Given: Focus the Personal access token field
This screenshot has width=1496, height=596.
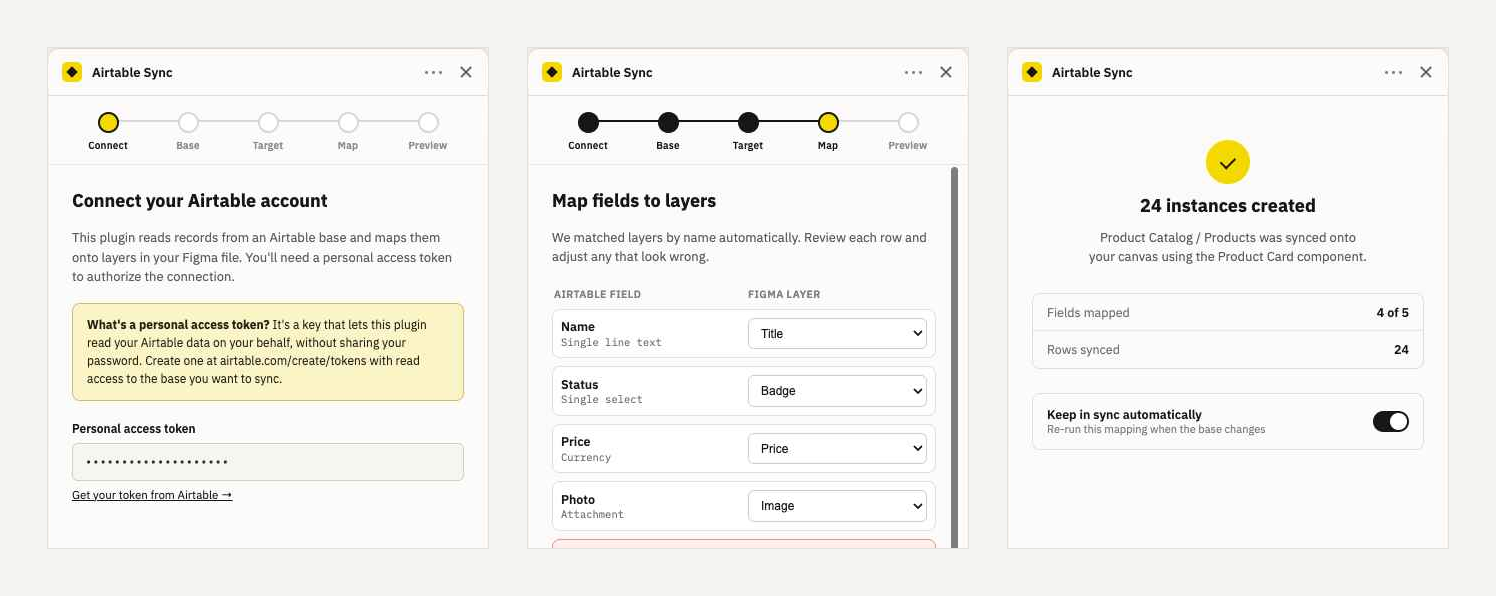Looking at the screenshot, I should point(268,462).
